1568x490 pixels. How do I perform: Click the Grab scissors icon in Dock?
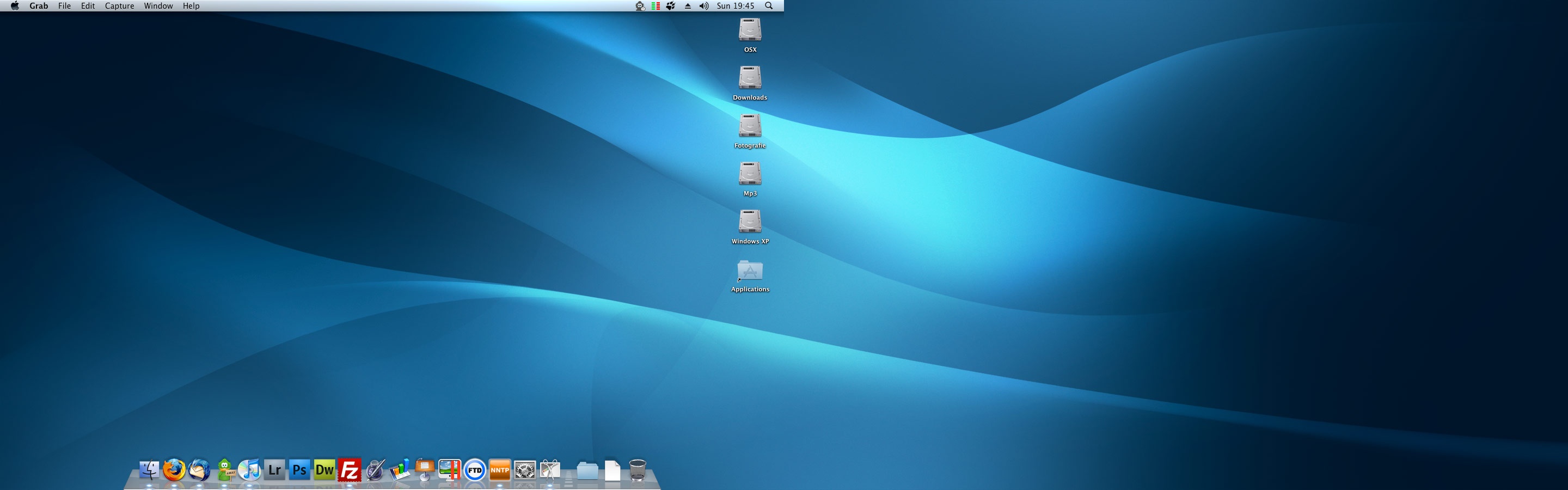550,470
